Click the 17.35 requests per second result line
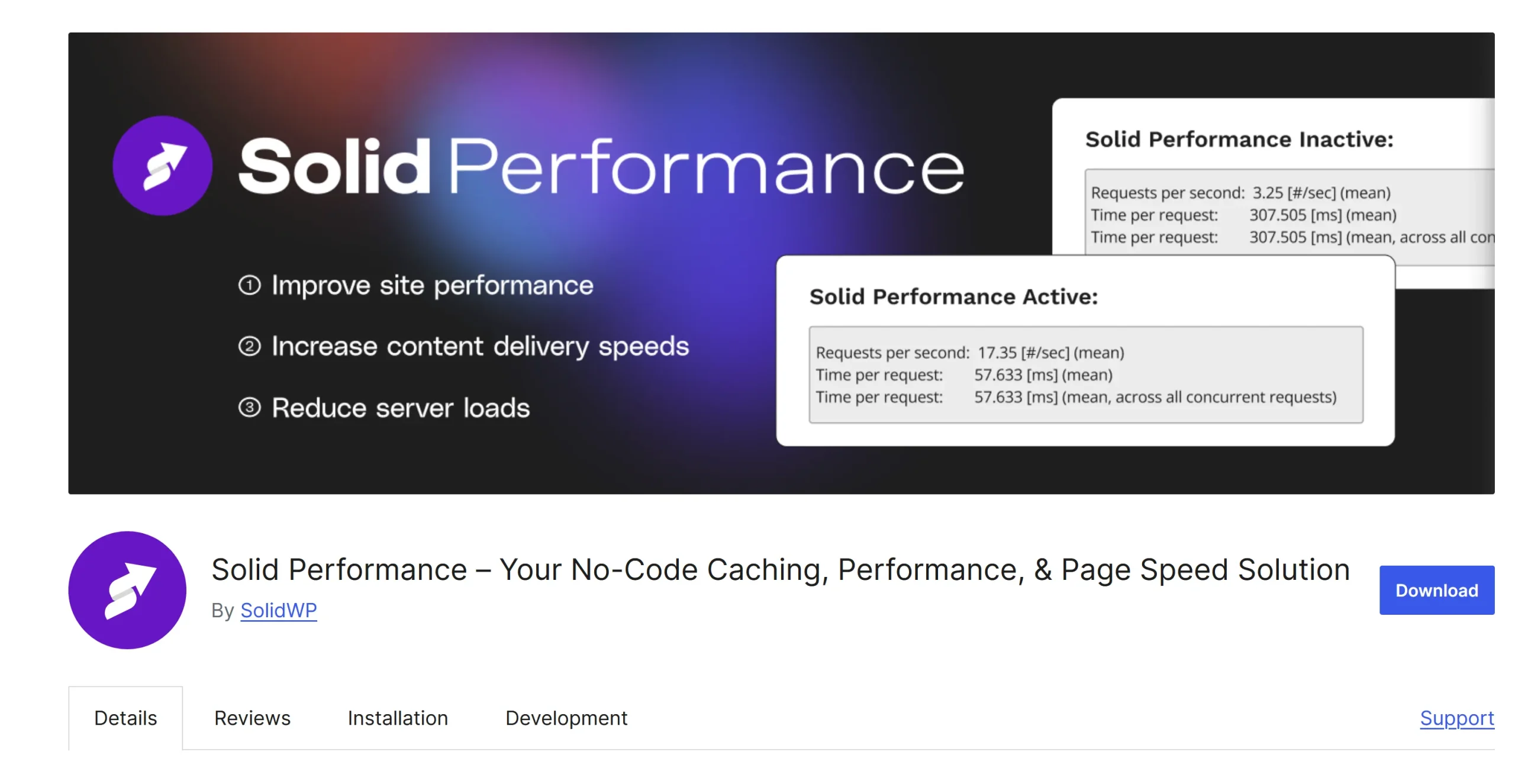 [969, 353]
